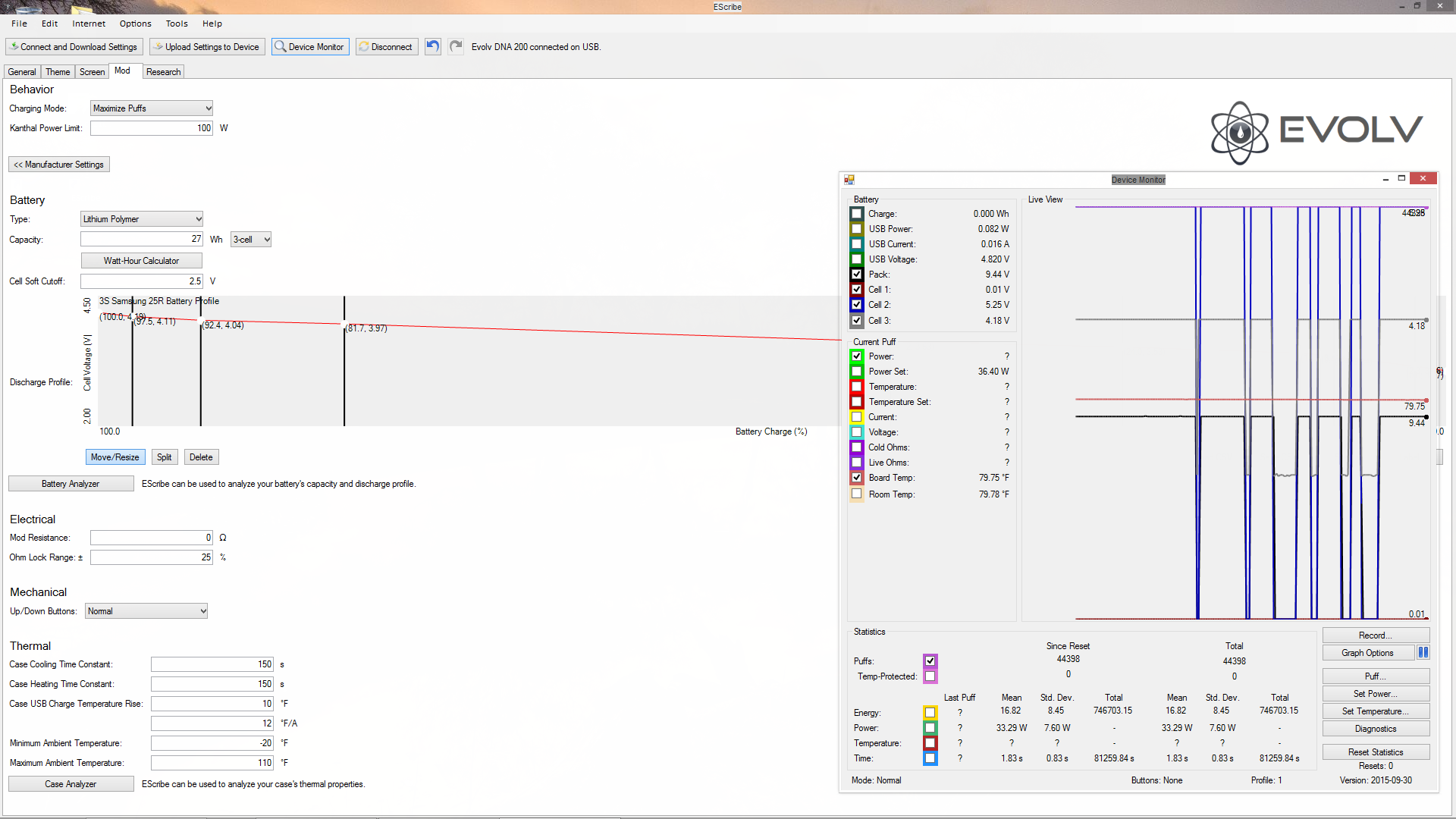Image resolution: width=1456 pixels, height=819 pixels.
Task: Switch to the Research tab
Action: click(163, 72)
